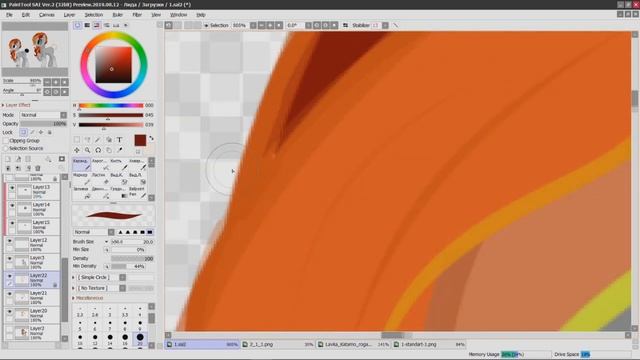Select the Rotate view tool
This screenshot has width=640, height=360.
tap(98, 150)
